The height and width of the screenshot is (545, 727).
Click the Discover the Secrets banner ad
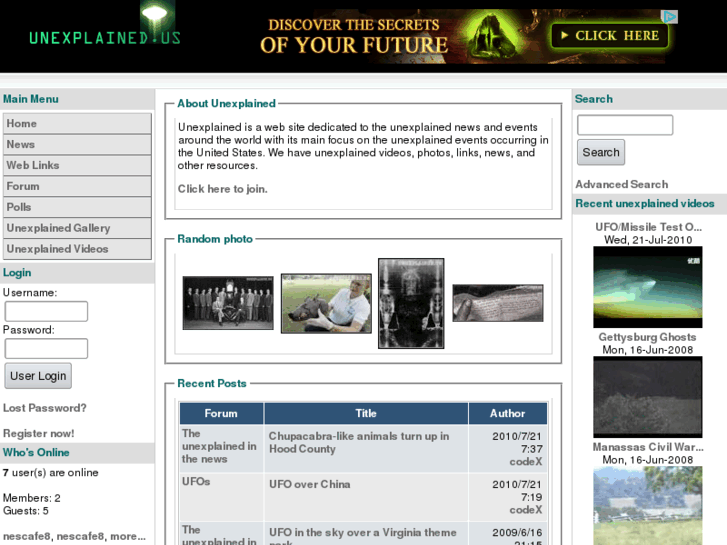(464, 36)
